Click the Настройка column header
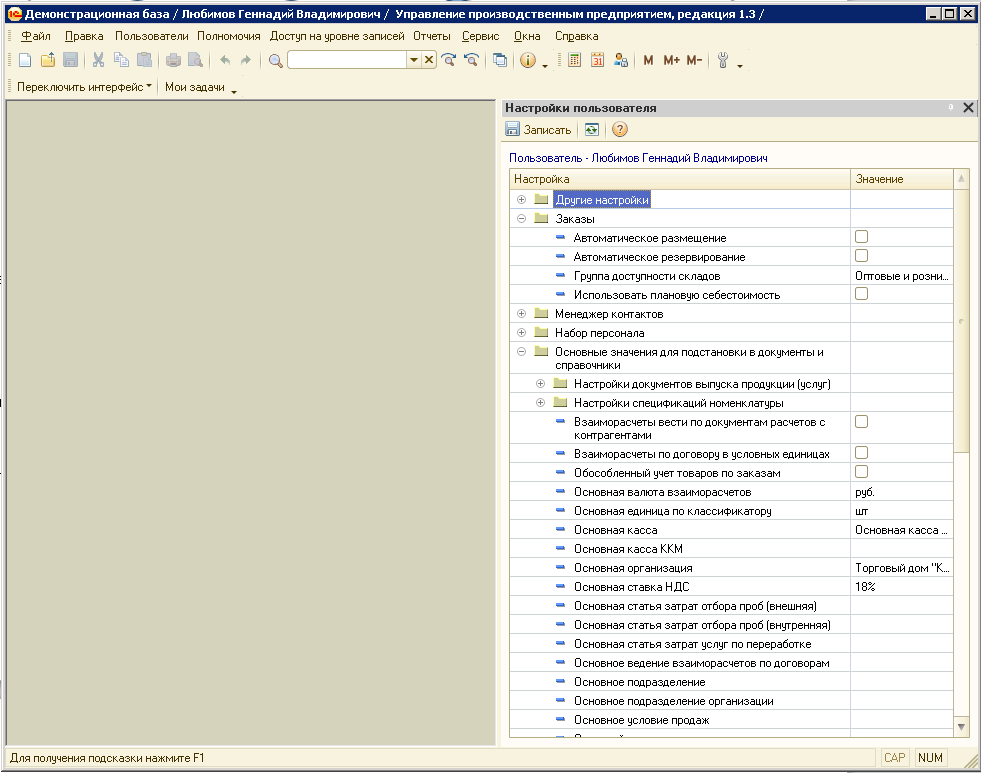This screenshot has height=773, width=981. [679, 179]
